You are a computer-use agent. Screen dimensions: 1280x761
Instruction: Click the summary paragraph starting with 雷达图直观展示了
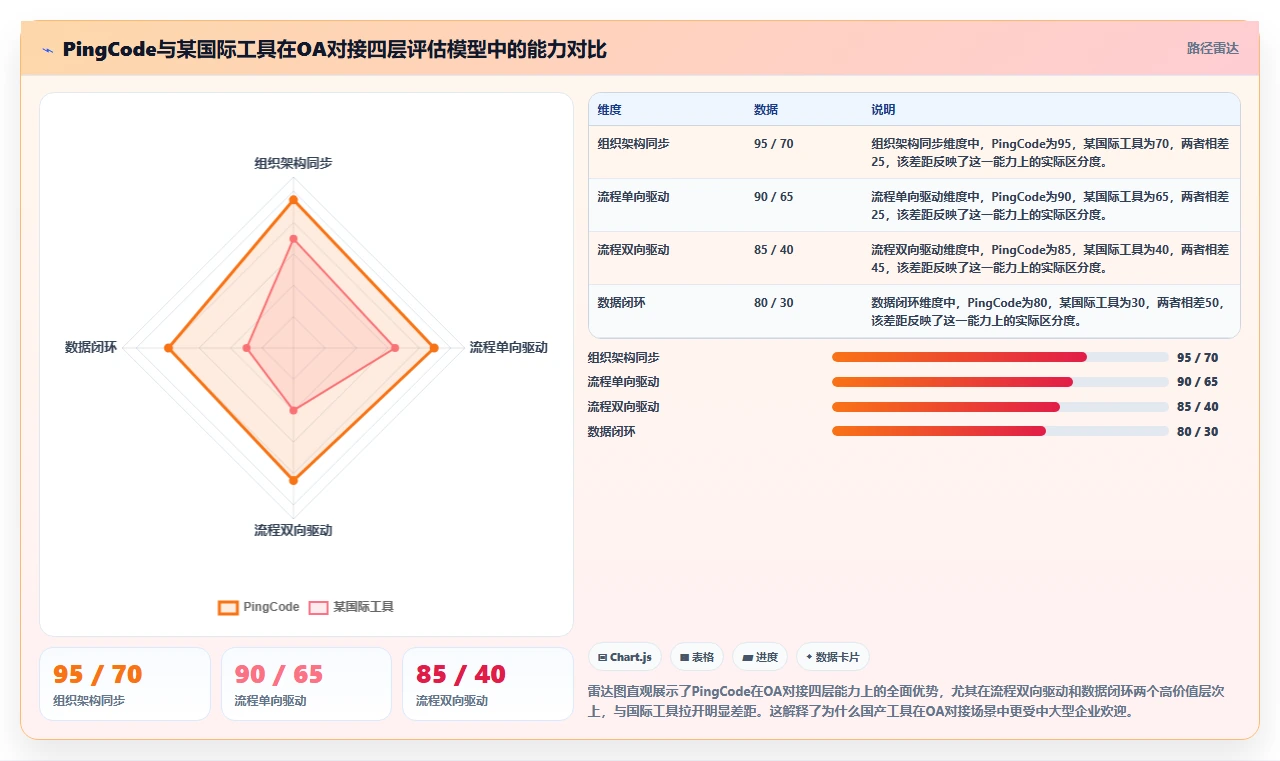[x=908, y=702]
